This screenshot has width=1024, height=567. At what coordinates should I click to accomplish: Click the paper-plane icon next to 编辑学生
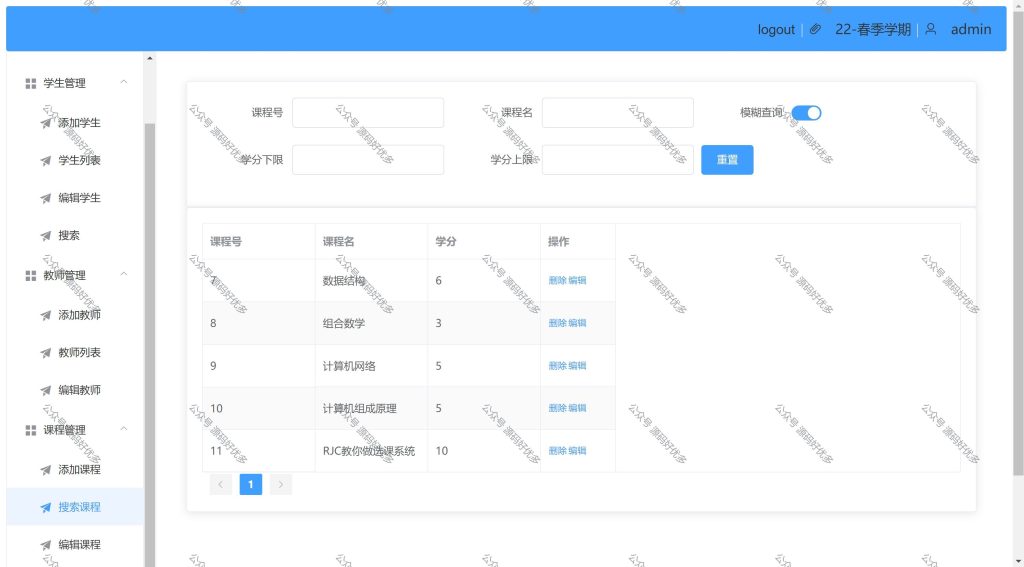click(46, 198)
